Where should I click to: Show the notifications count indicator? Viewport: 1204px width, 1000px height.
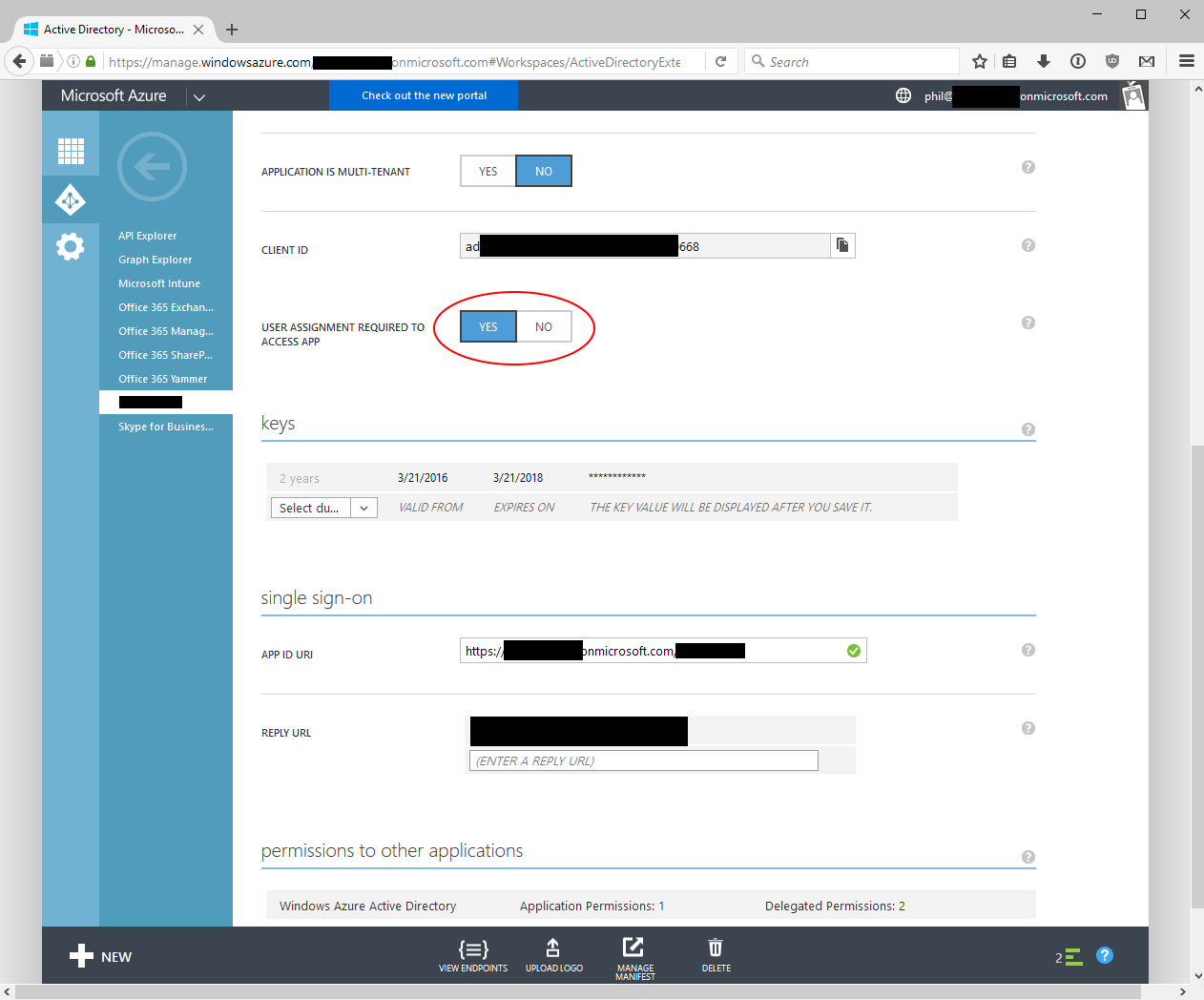[1069, 957]
